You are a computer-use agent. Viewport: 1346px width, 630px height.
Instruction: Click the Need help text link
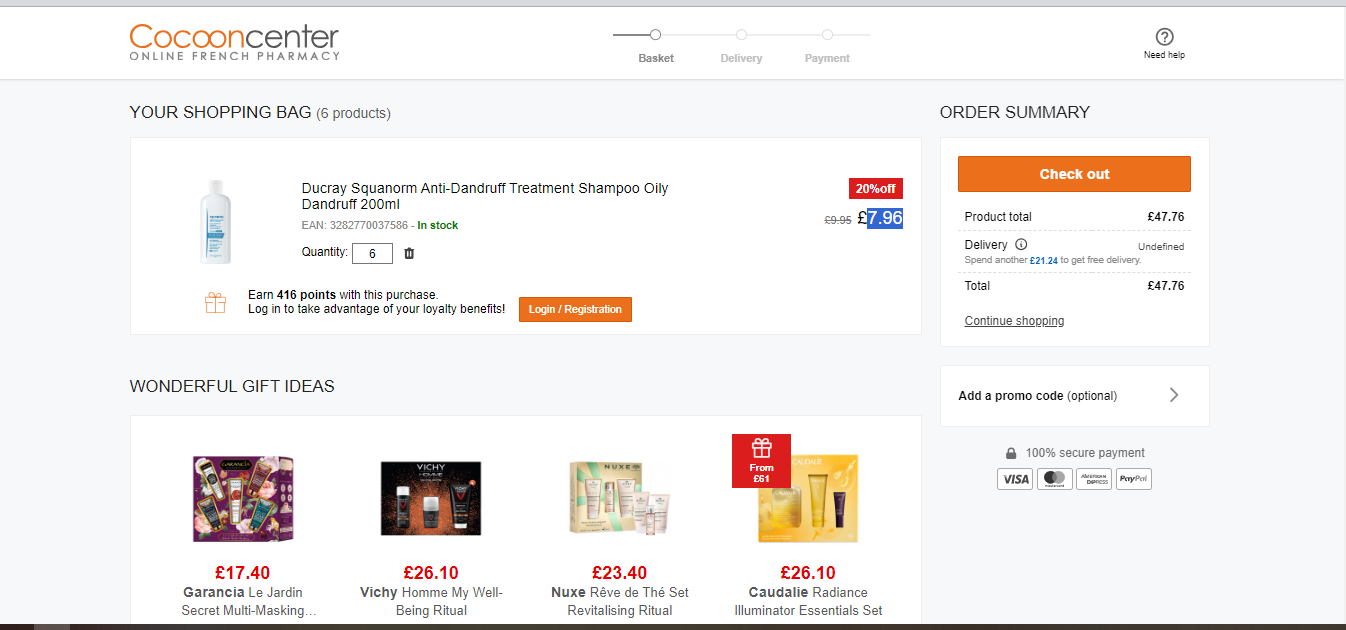pyautogui.click(x=1164, y=55)
